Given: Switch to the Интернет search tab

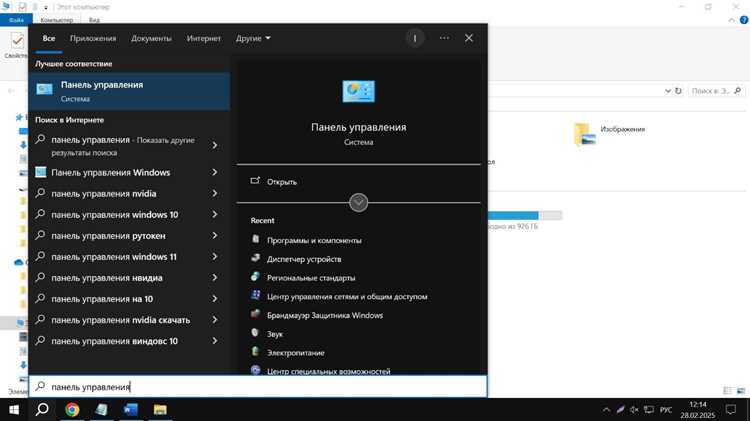Looking at the screenshot, I should (204, 38).
